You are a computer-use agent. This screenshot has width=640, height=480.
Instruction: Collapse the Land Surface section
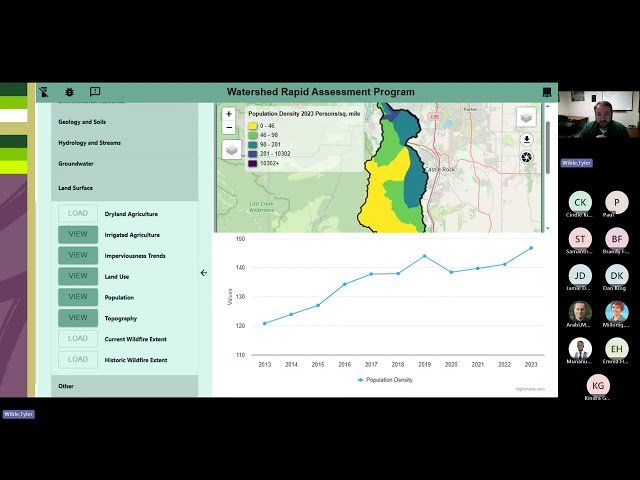[124, 188]
